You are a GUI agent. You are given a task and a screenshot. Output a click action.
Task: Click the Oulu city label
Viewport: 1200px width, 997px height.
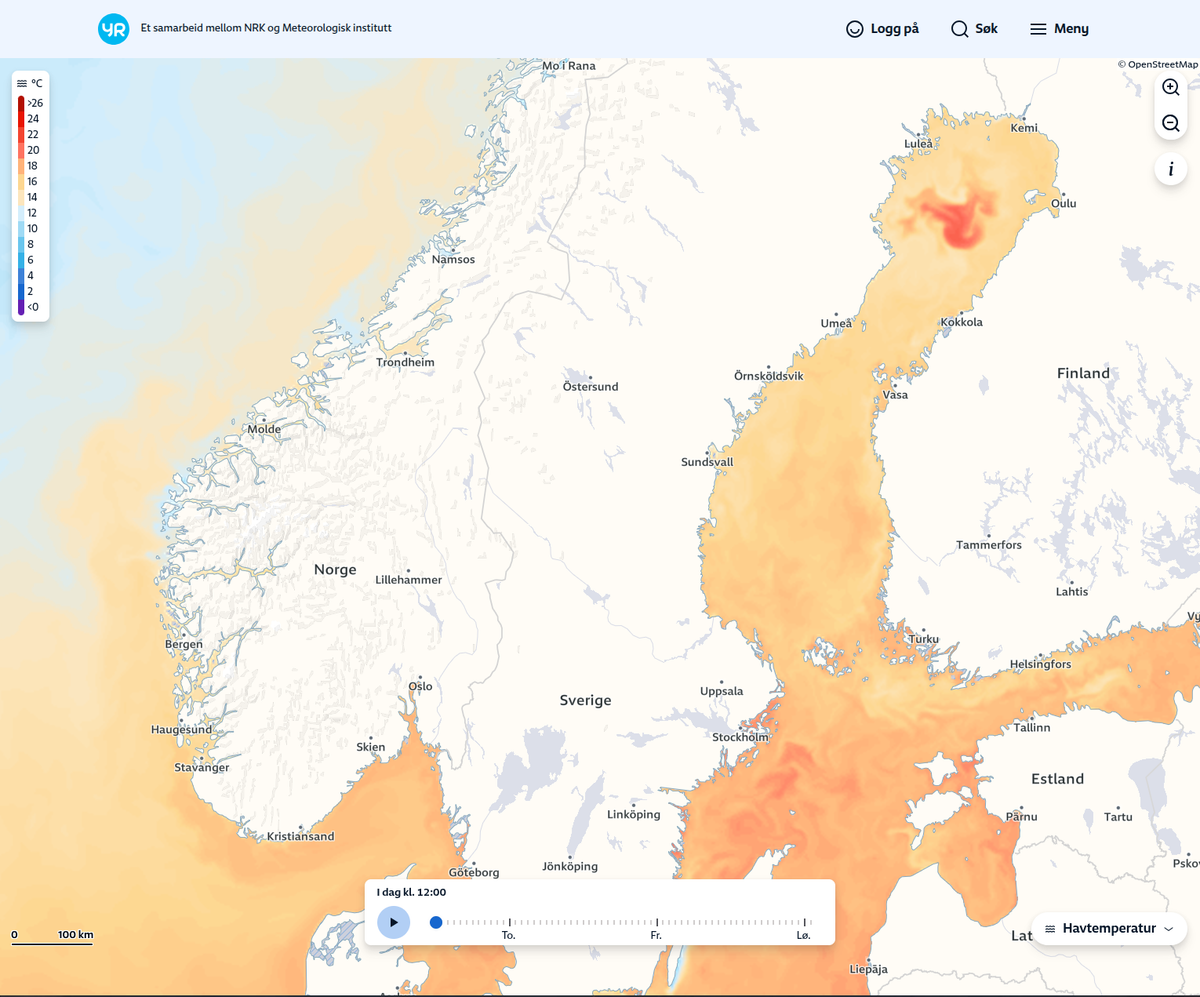click(1064, 204)
